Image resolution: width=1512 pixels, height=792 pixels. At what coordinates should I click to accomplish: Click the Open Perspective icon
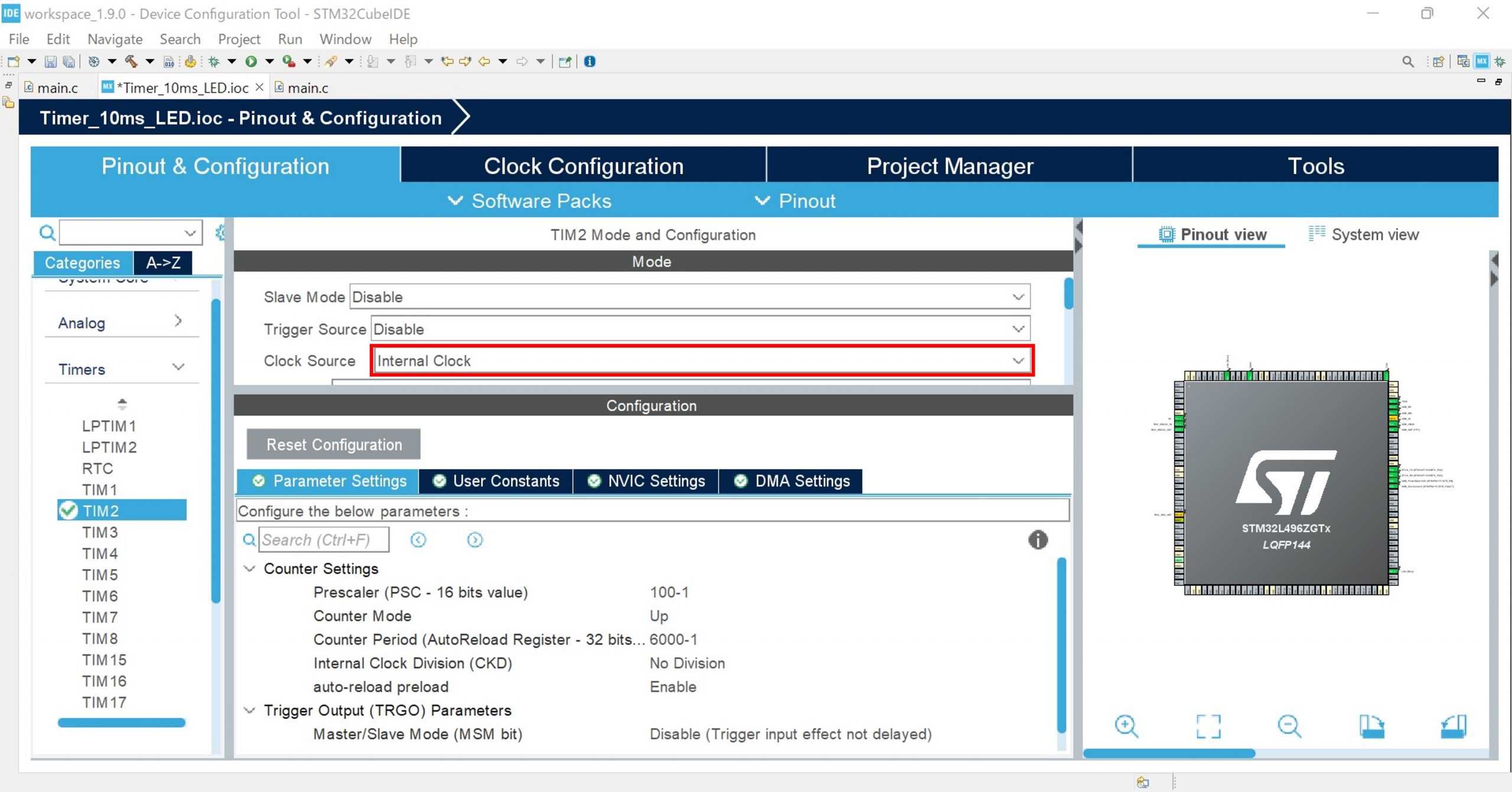coord(1439,61)
